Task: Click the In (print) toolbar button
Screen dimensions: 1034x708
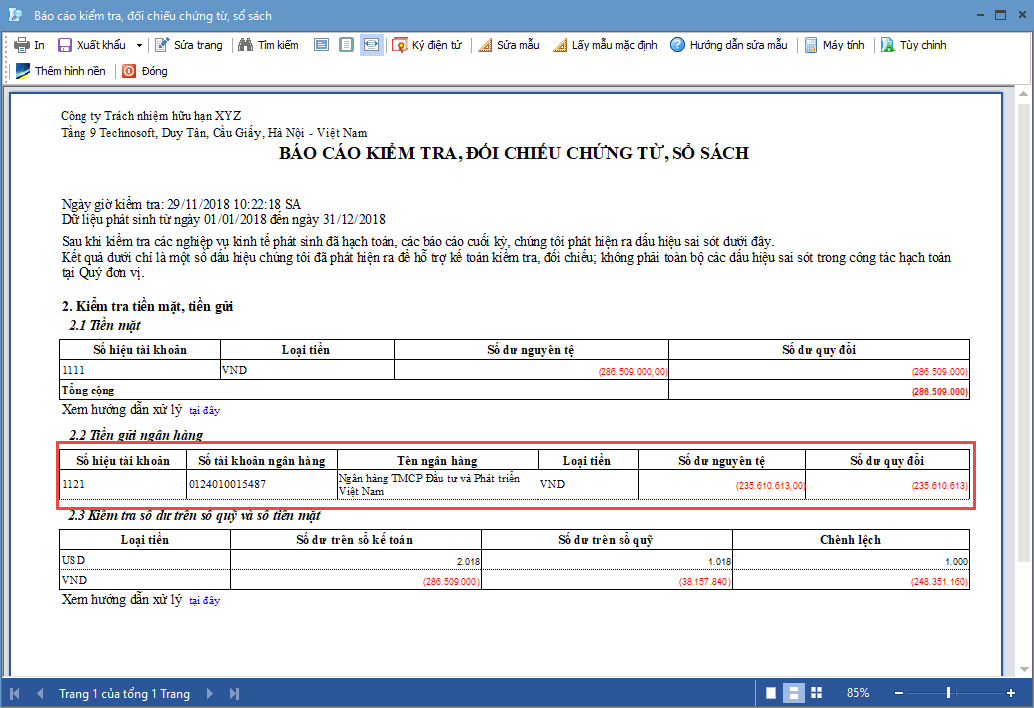Action: click(x=30, y=45)
